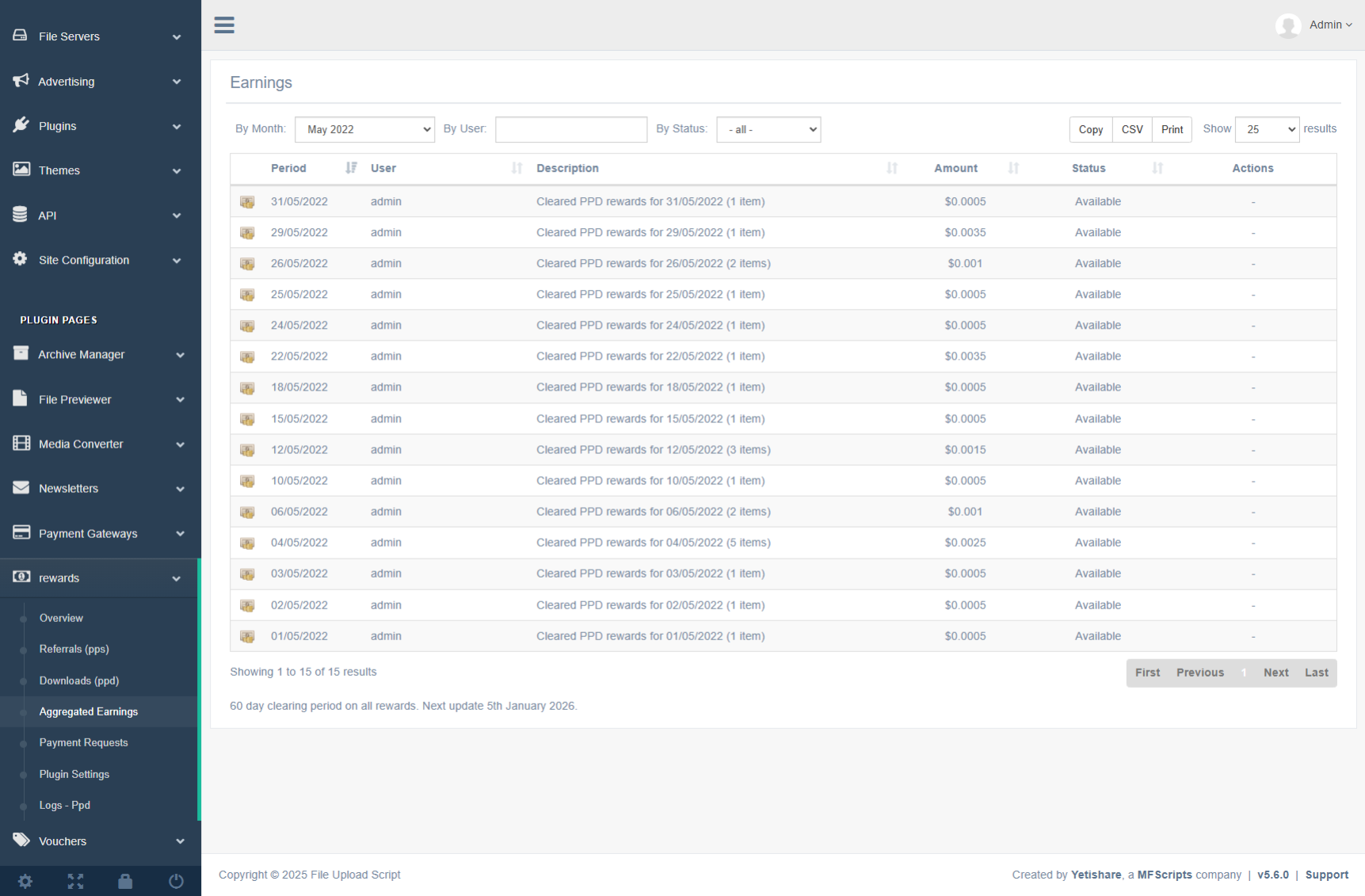Select Downloads (ppd) in rewards submenu
Viewport: 1365px width, 896px height.
(79, 681)
